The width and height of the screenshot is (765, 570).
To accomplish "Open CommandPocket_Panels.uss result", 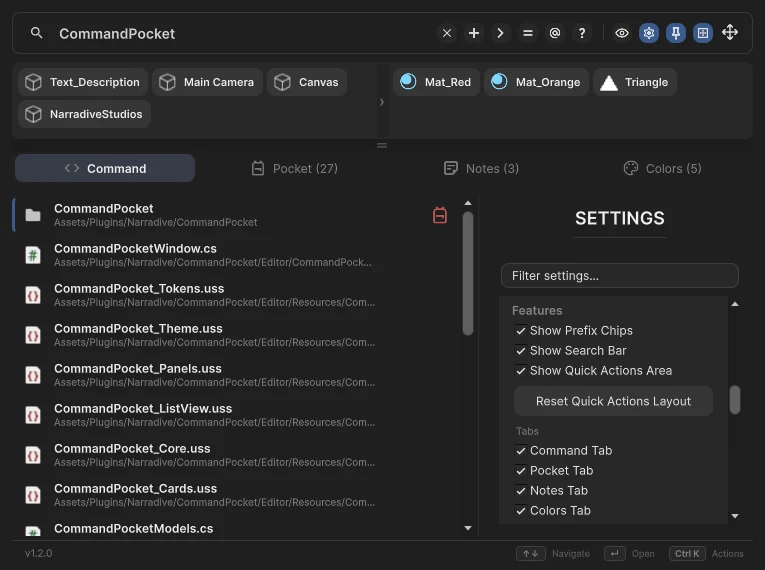I will pyautogui.click(x=236, y=375).
